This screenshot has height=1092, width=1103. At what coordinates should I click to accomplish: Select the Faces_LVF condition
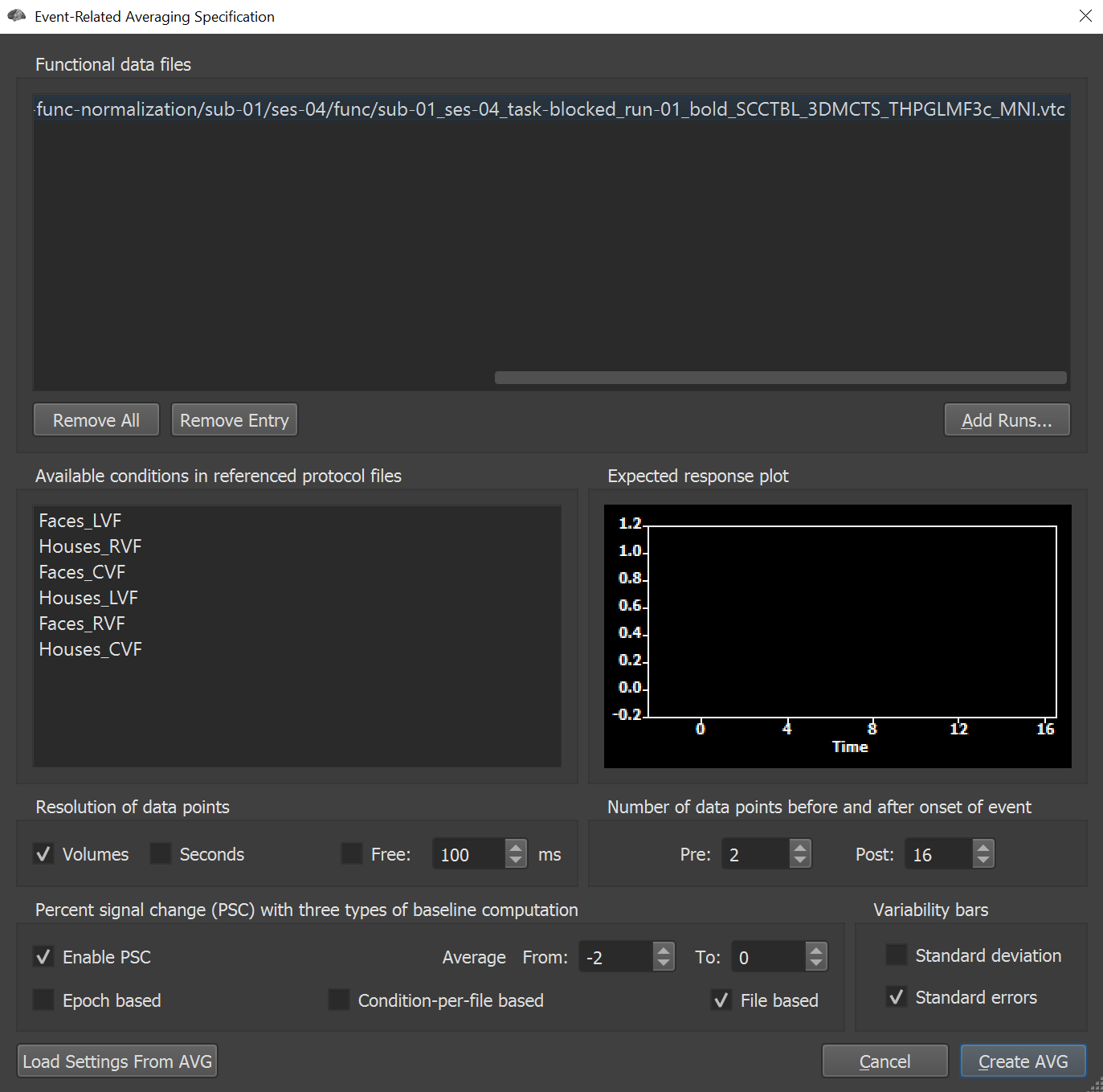(80, 521)
